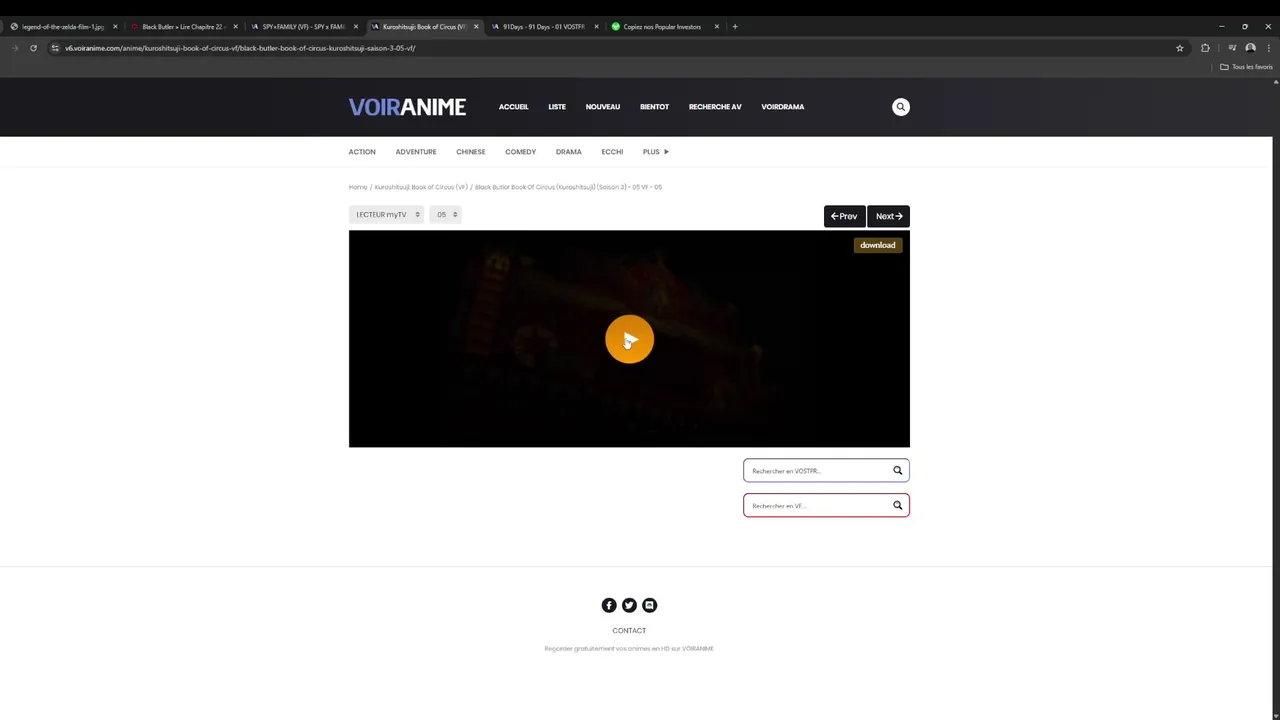Viewport: 1280px width, 720px height.
Task: View site information icon in address bar
Action: pos(54,48)
